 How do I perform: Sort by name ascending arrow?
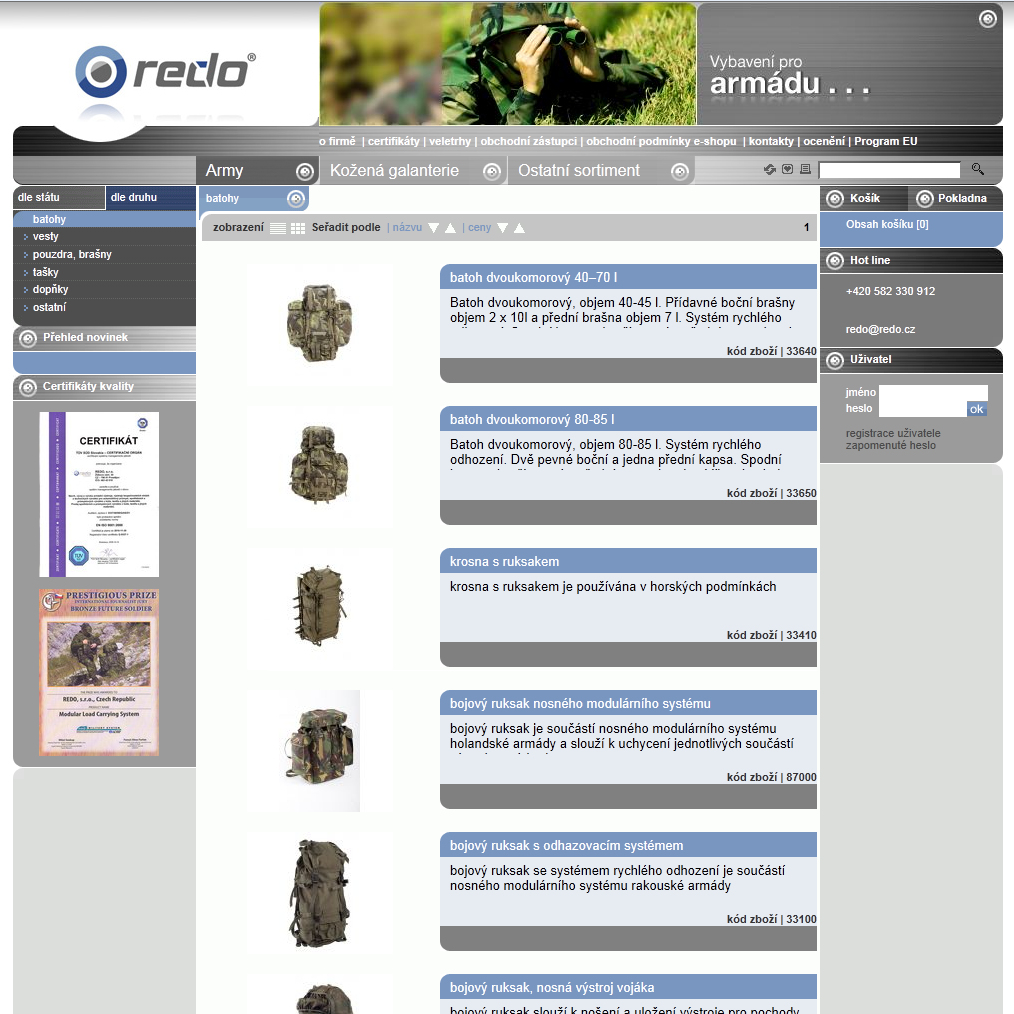(450, 228)
